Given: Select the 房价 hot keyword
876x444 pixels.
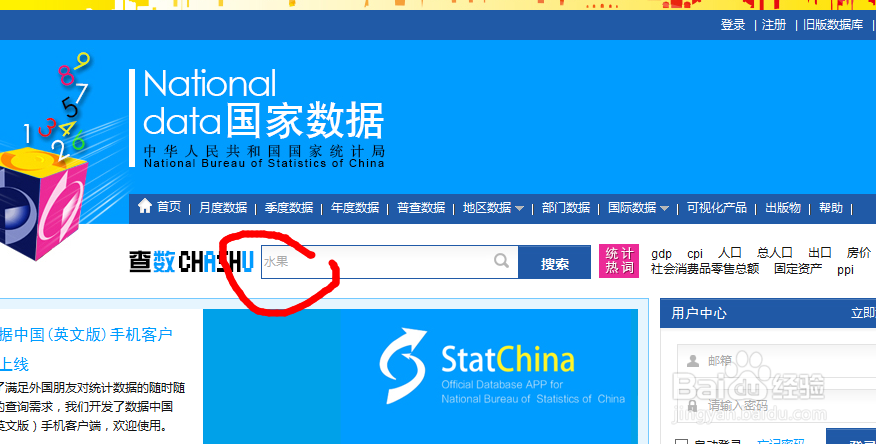Looking at the screenshot, I should (x=859, y=253).
